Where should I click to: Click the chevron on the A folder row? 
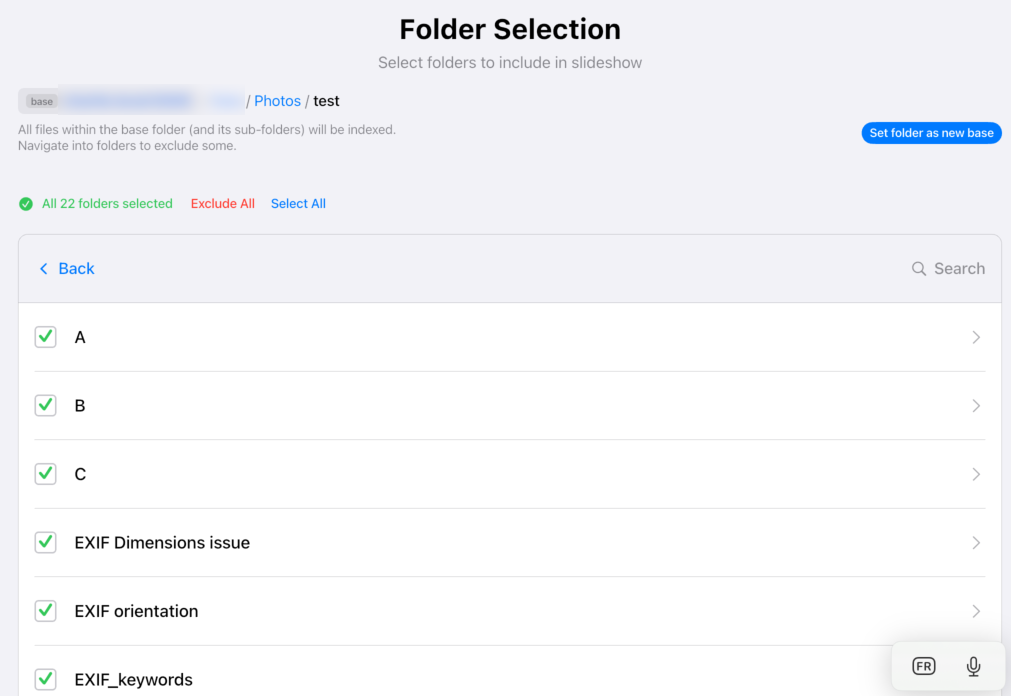(x=976, y=337)
